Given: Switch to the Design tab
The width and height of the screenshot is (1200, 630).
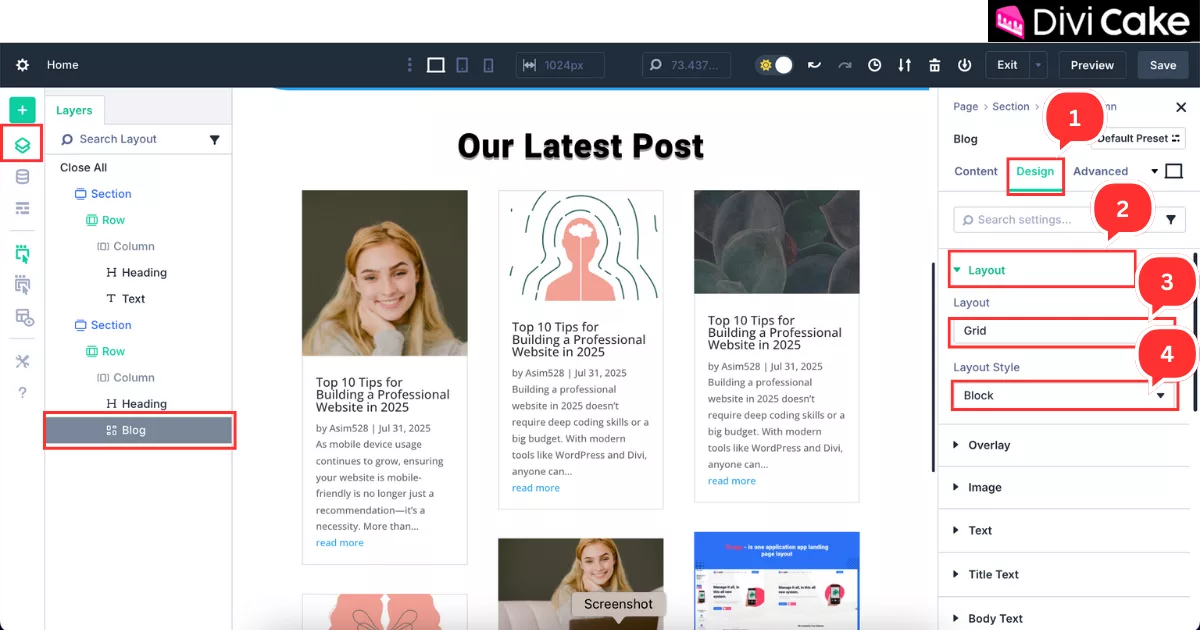Looking at the screenshot, I should [1035, 172].
